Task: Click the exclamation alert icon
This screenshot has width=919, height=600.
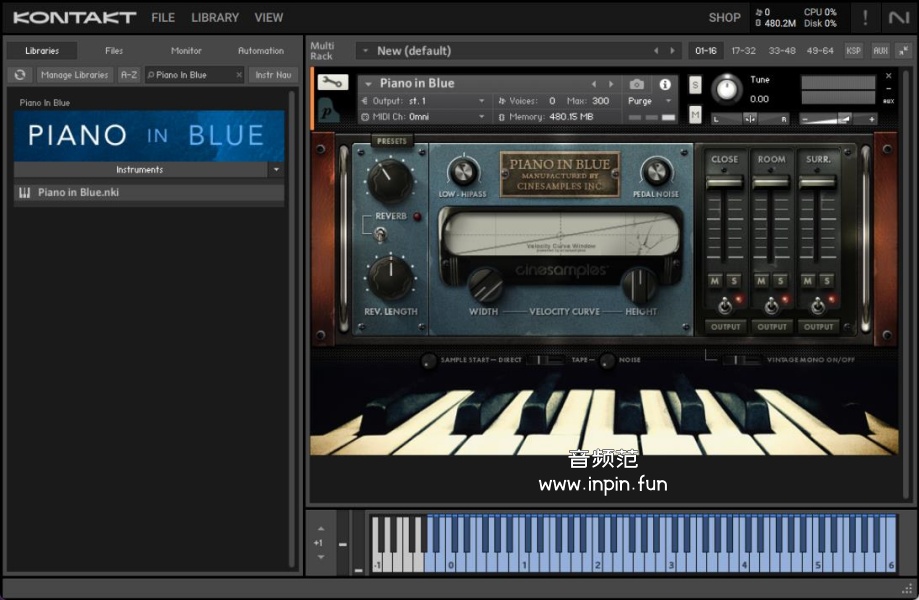Action: click(865, 17)
